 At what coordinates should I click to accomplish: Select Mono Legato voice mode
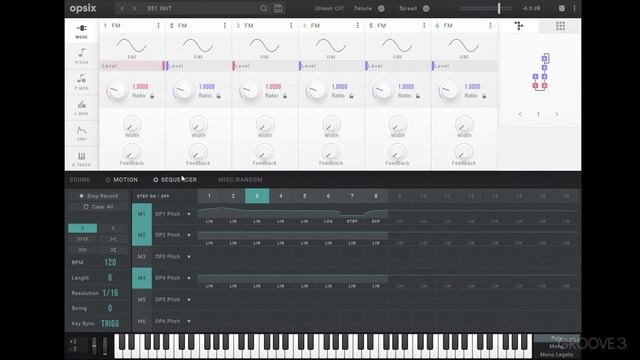point(556,355)
